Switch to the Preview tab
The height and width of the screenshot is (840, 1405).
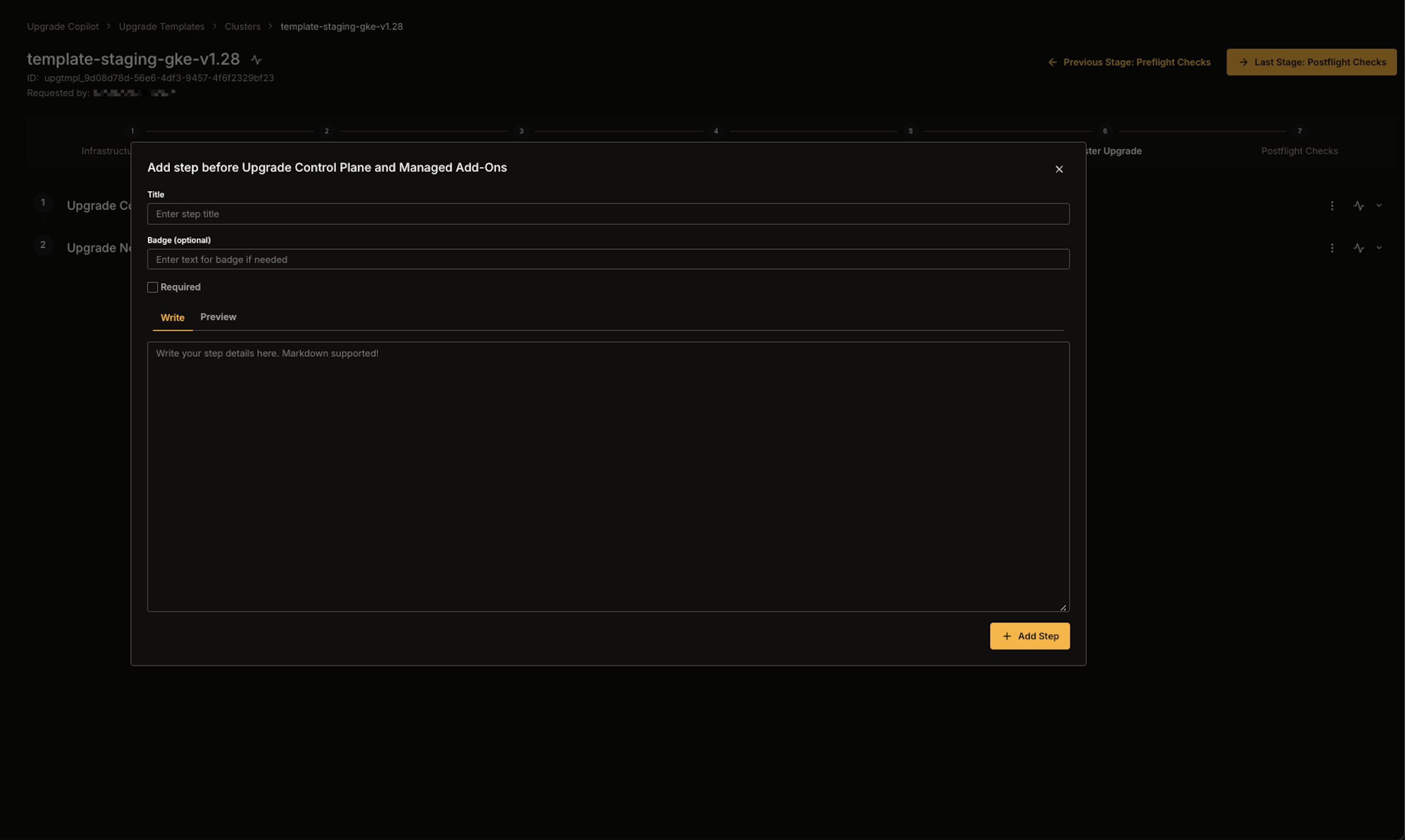click(218, 317)
